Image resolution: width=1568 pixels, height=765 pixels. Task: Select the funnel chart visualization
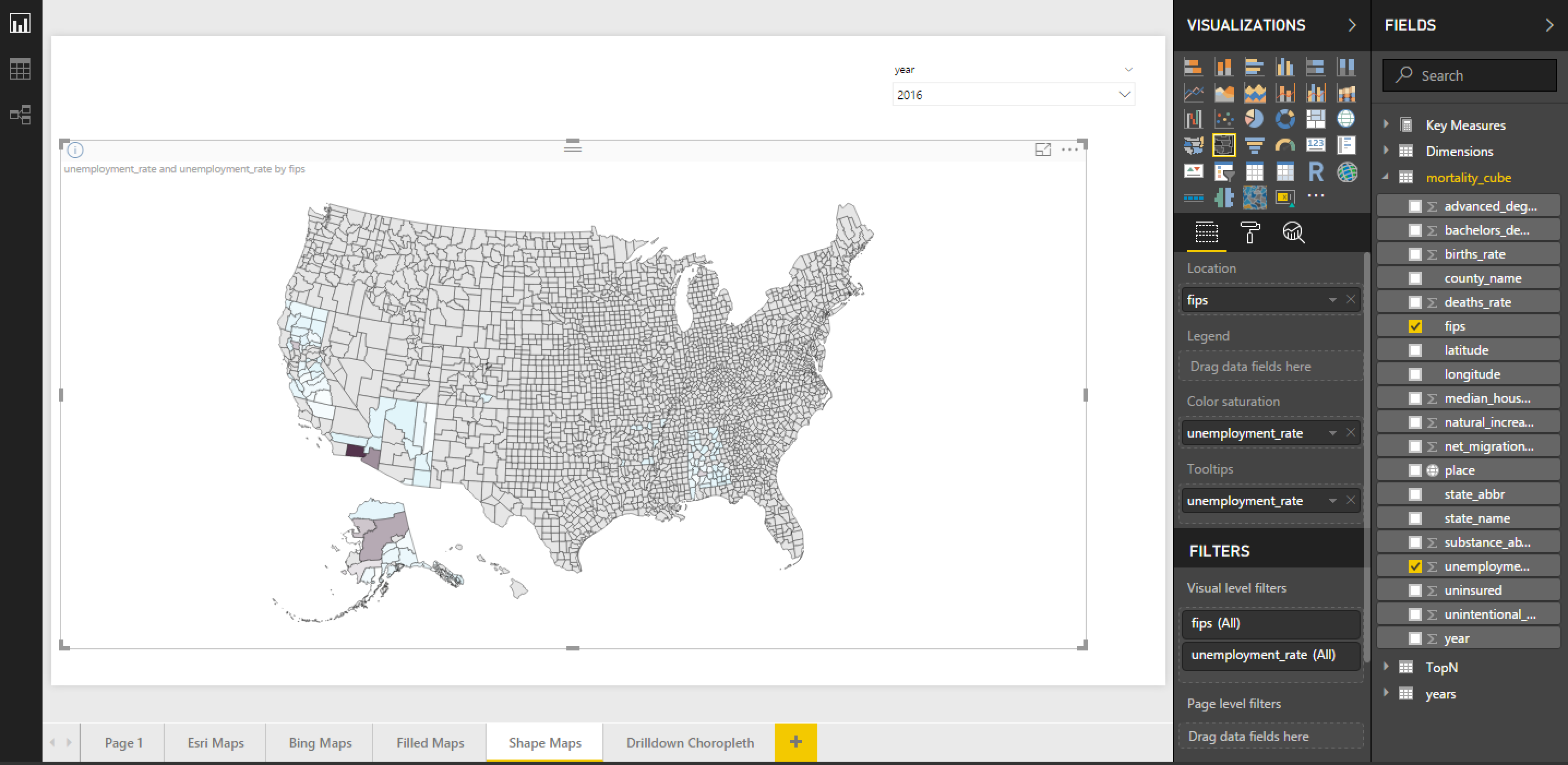pos(1254,145)
